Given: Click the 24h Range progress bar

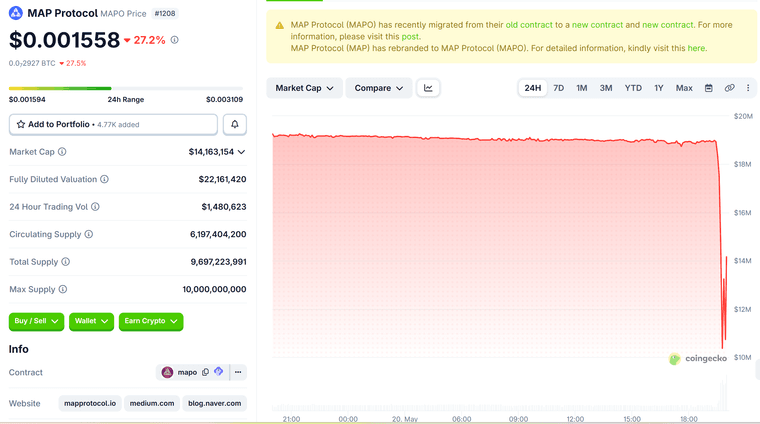Looking at the screenshot, I should 126,88.
